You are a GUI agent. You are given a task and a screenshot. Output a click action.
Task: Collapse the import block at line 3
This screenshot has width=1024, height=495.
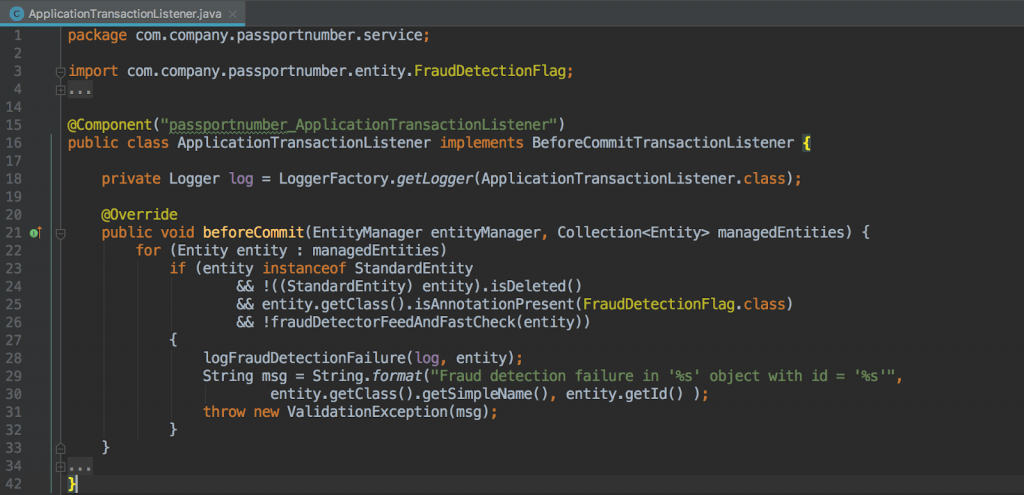pyautogui.click(x=60, y=72)
